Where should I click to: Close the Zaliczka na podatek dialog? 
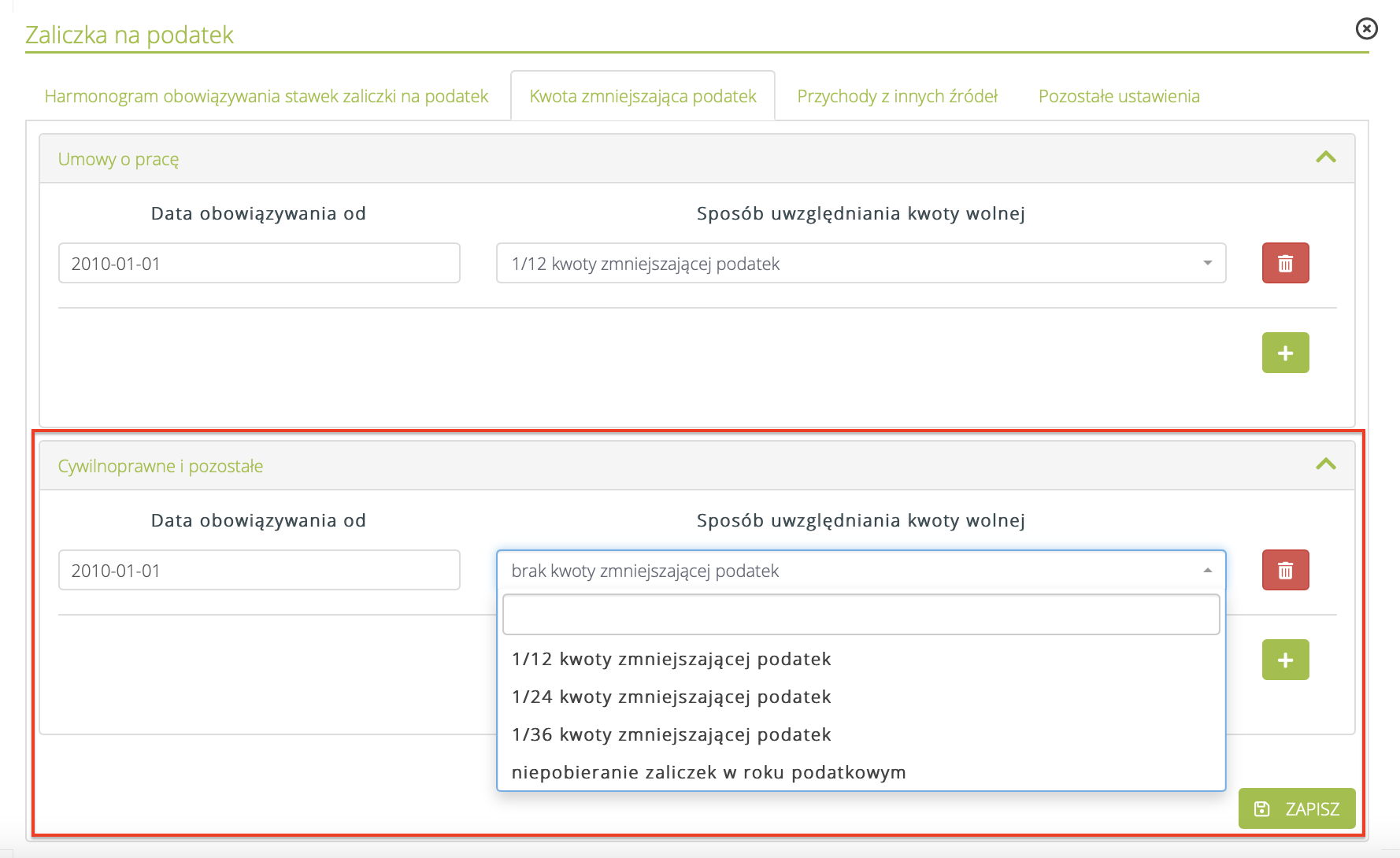coord(1366,29)
